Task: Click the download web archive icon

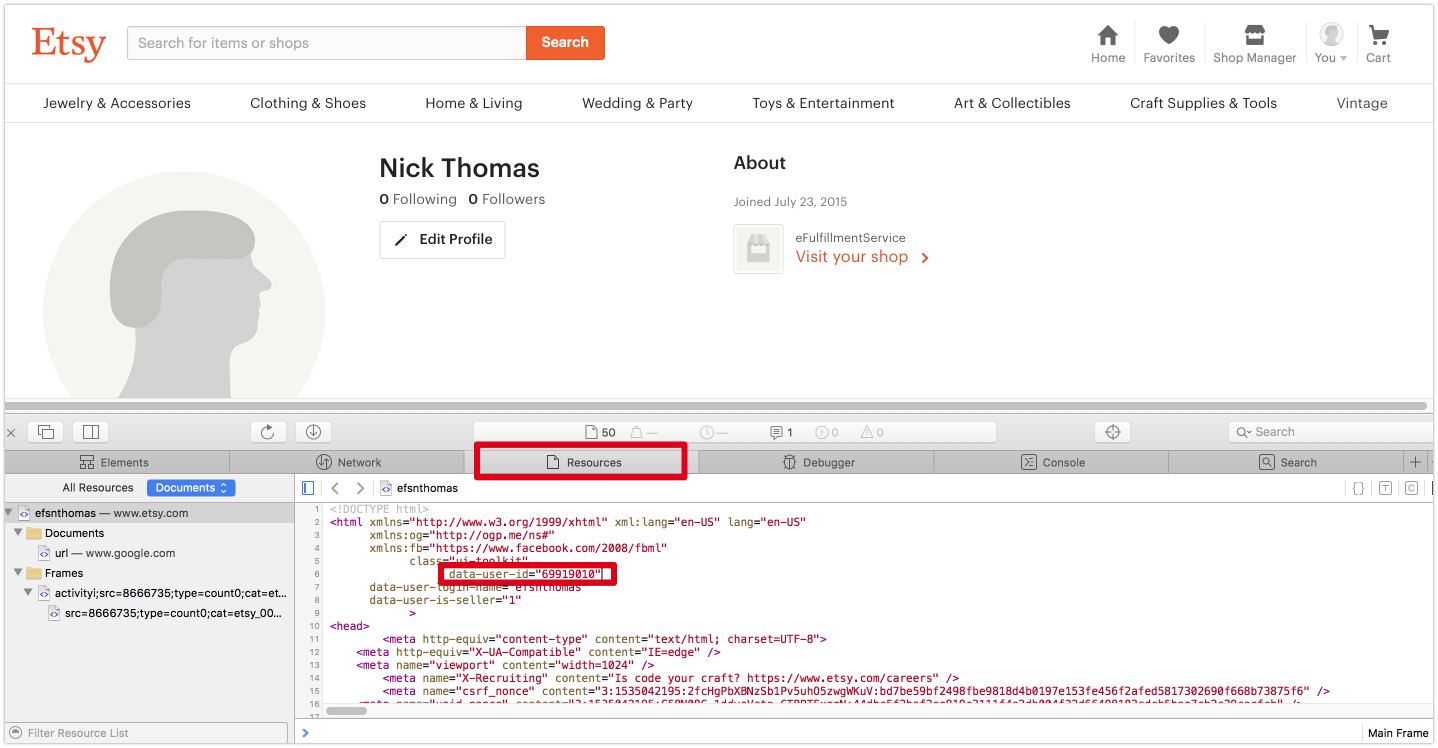Action: click(313, 432)
